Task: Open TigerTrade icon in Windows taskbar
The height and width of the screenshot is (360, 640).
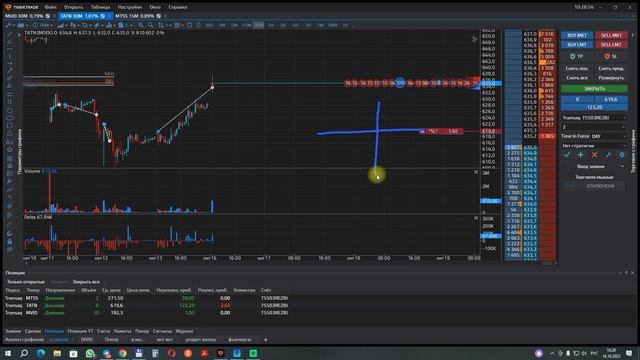Action: click(x=220, y=353)
